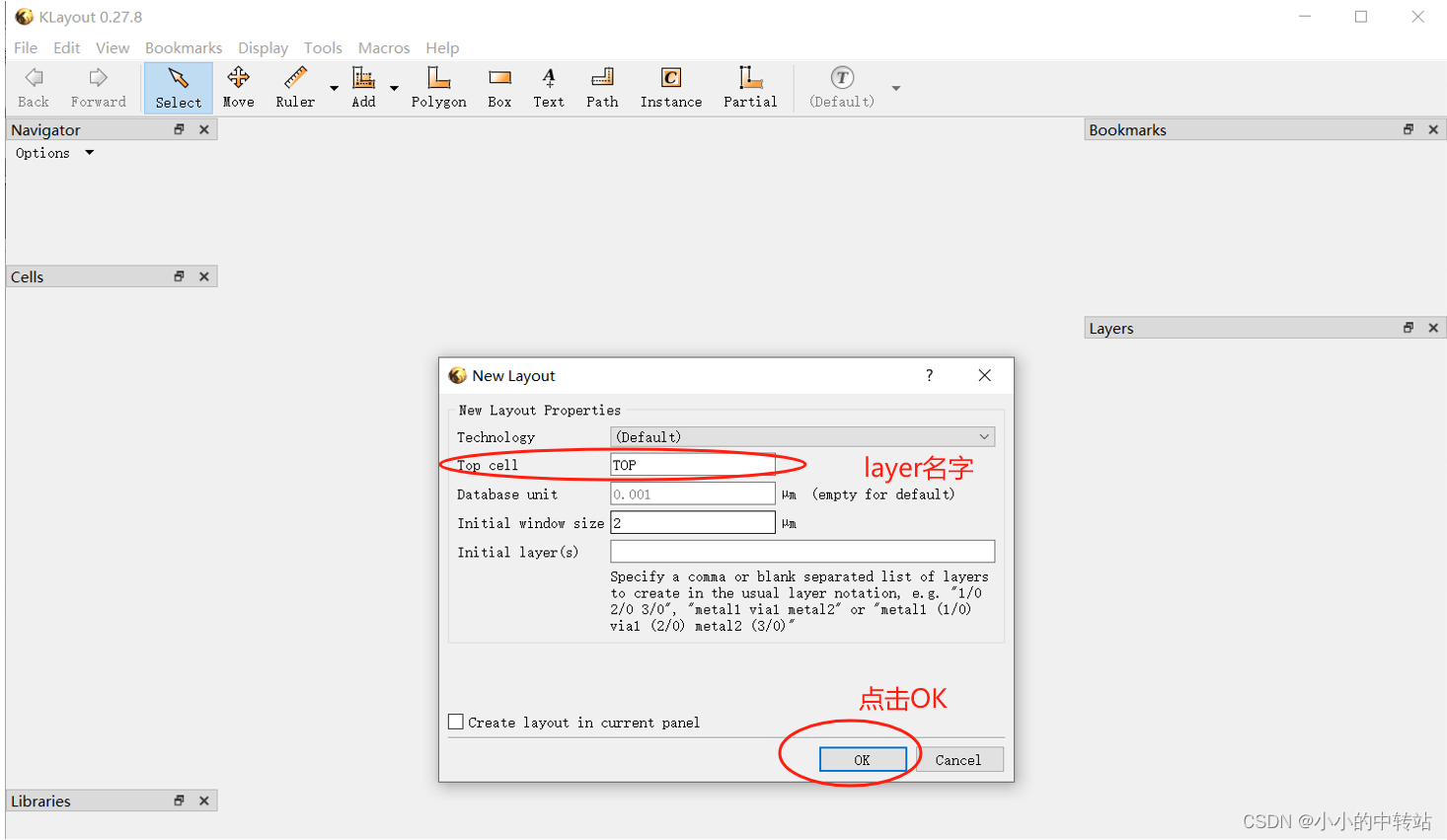This screenshot has height=840, width=1447.
Task: Click the (Default) technology toolbar button
Action: 842,88
